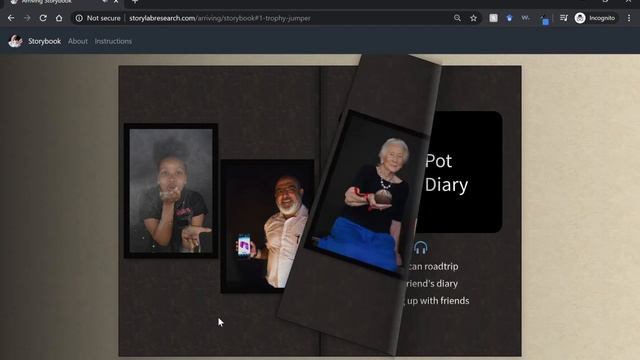This screenshot has height=360, width=640.
Task: Go back with the browser back arrow
Action: (11, 18)
